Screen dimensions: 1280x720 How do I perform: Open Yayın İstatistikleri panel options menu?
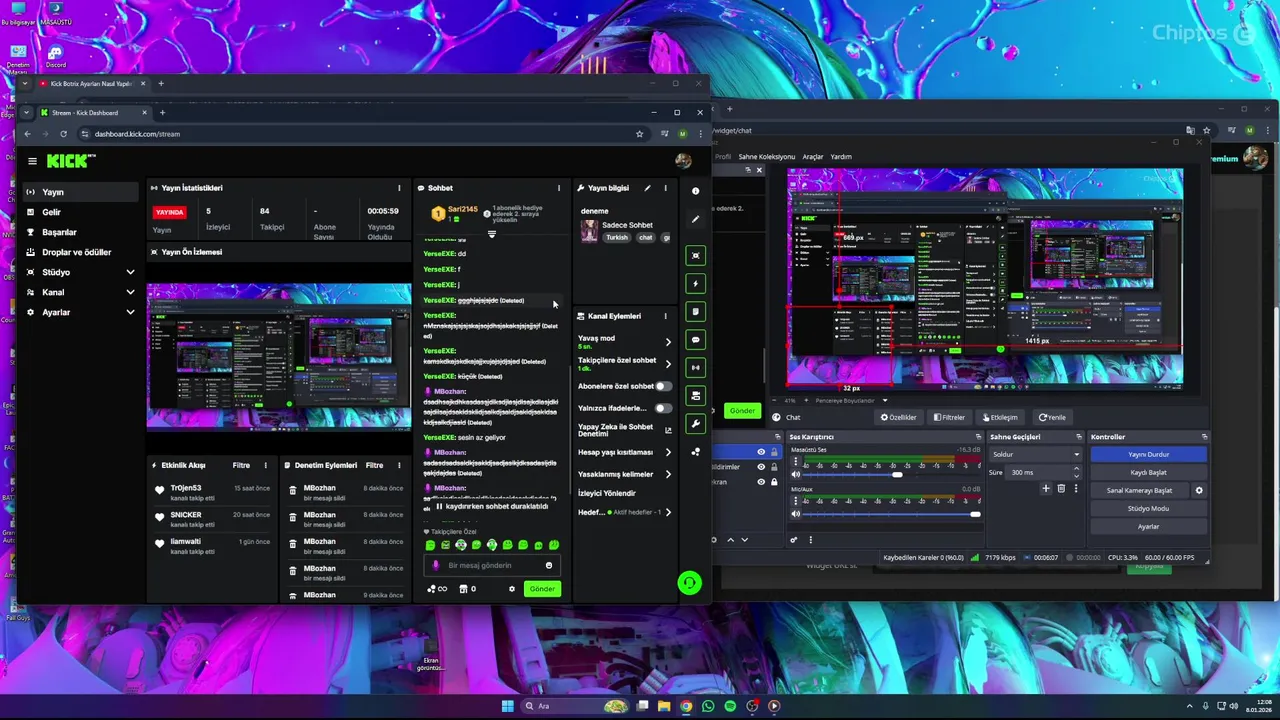click(399, 188)
